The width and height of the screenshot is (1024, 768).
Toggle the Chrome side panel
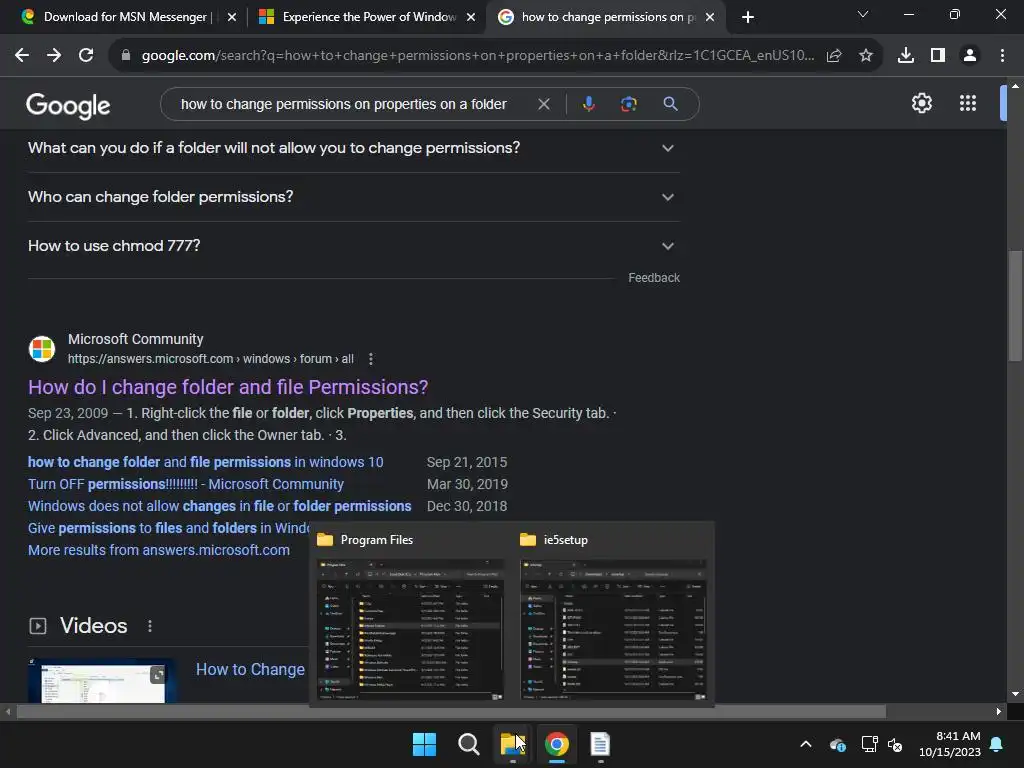(938, 56)
